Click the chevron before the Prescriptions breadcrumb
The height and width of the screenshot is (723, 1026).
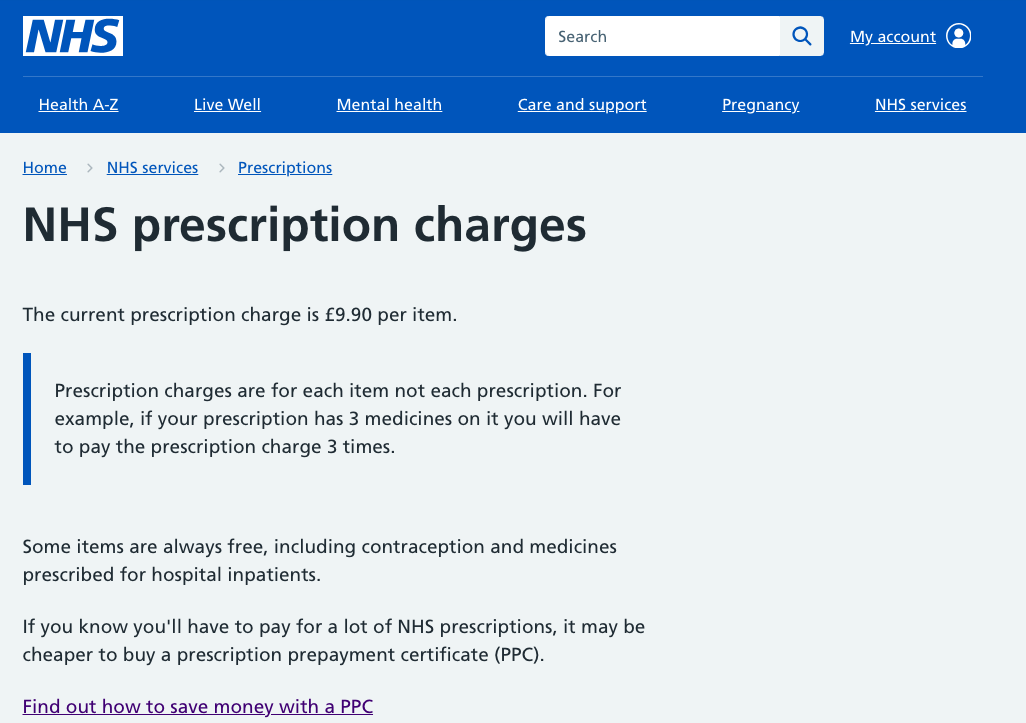[221, 168]
